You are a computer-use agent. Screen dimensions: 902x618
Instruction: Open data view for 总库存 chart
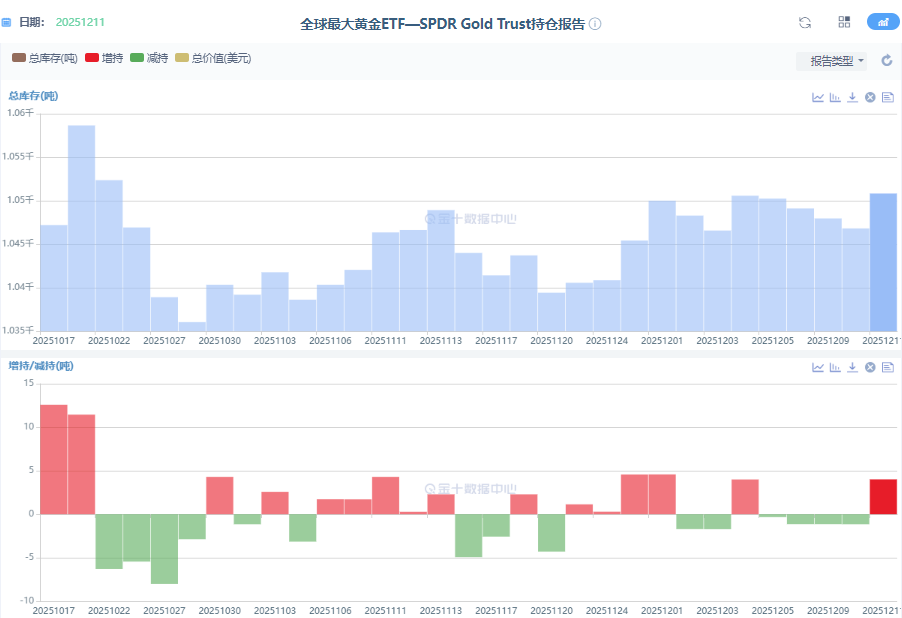(887, 97)
